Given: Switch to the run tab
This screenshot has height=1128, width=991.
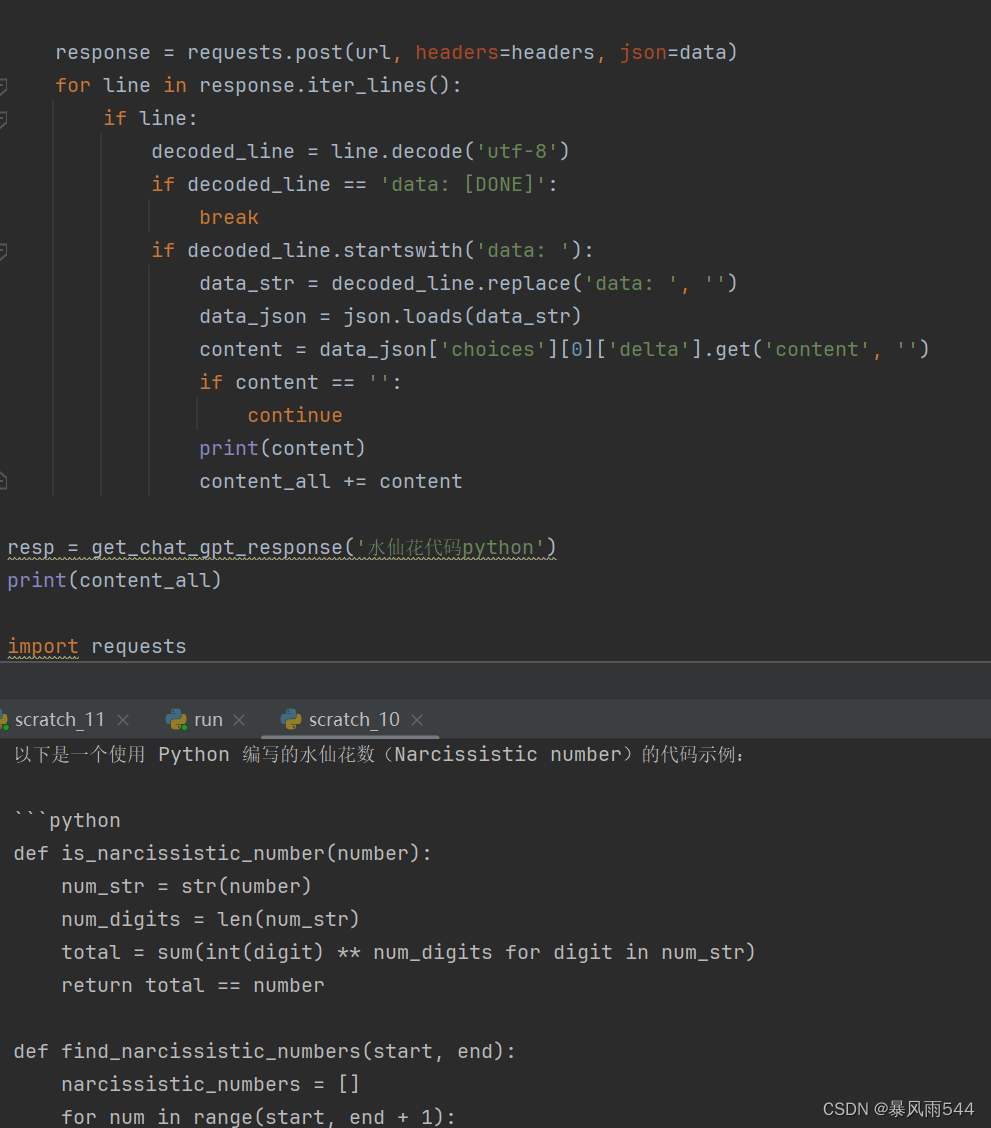Looking at the screenshot, I should coord(208,719).
